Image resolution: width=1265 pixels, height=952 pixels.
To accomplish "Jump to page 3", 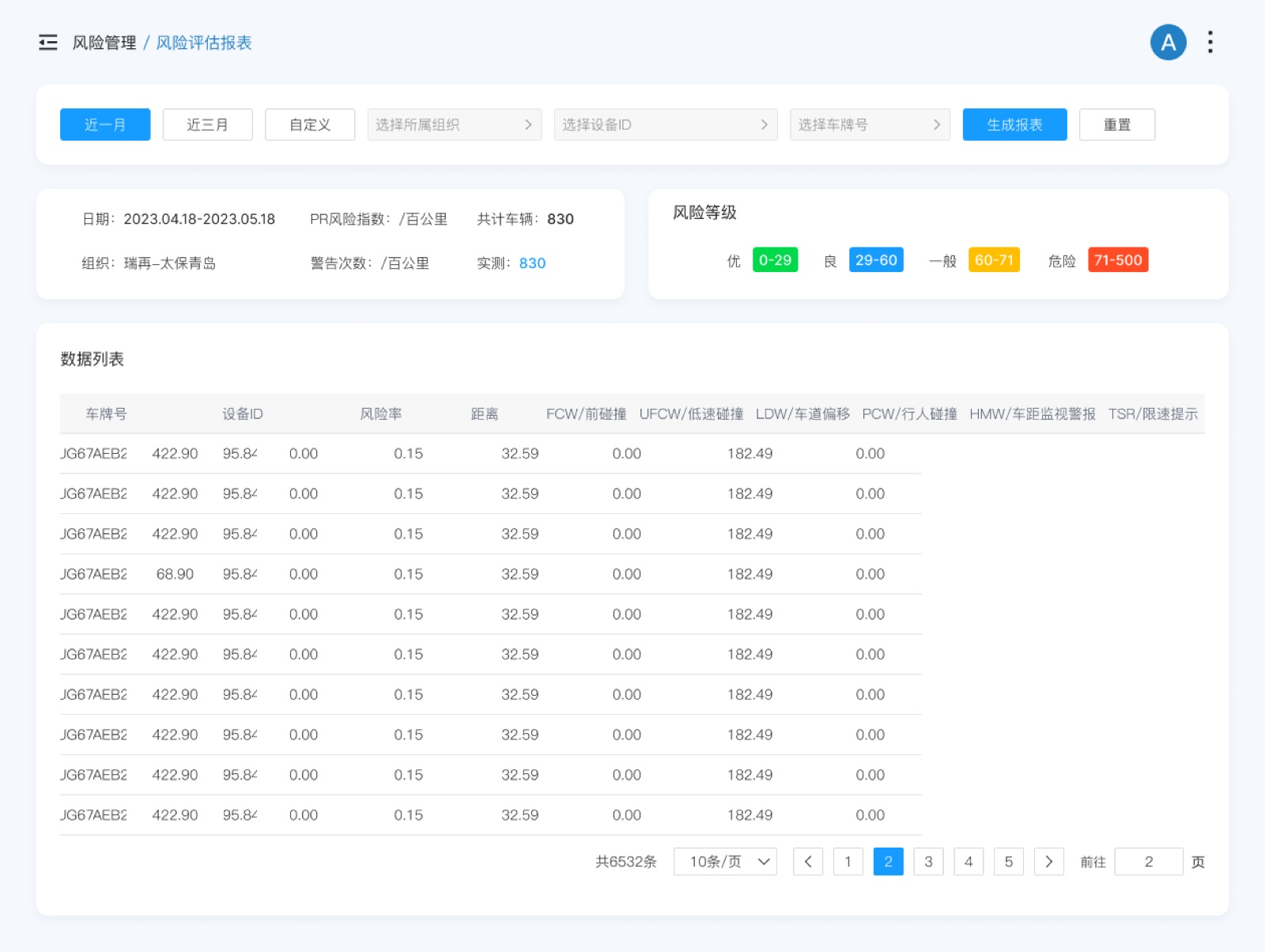I will pyautogui.click(x=929, y=862).
